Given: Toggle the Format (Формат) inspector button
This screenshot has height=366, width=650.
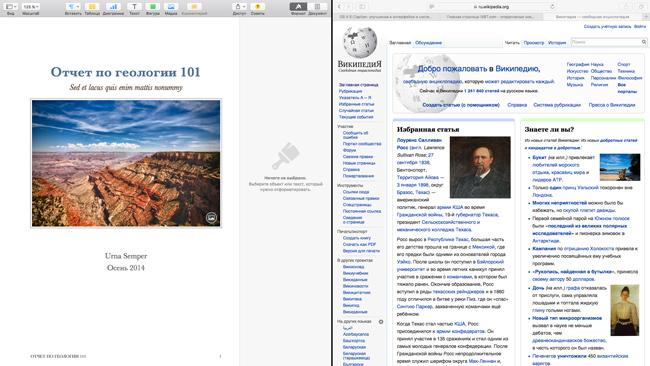Looking at the screenshot, I should click(298, 7).
